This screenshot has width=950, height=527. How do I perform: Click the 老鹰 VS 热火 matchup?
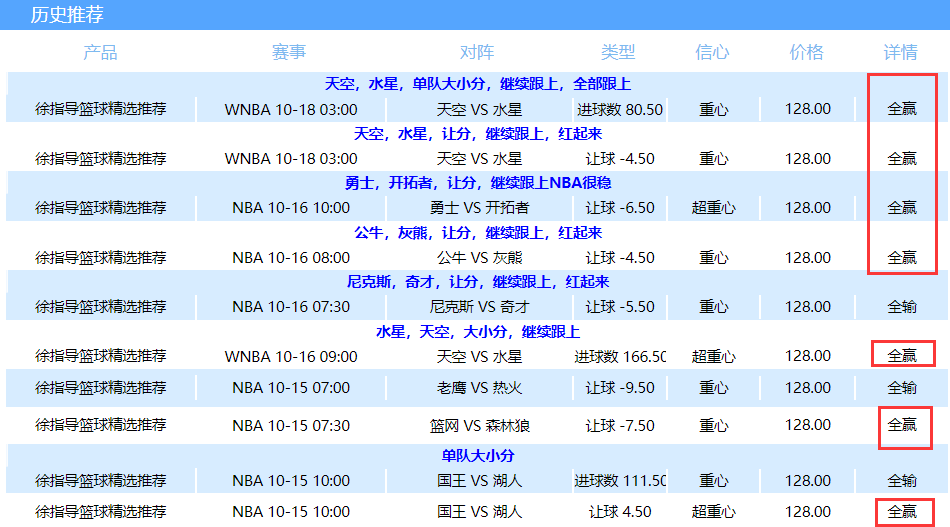[x=479, y=388]
